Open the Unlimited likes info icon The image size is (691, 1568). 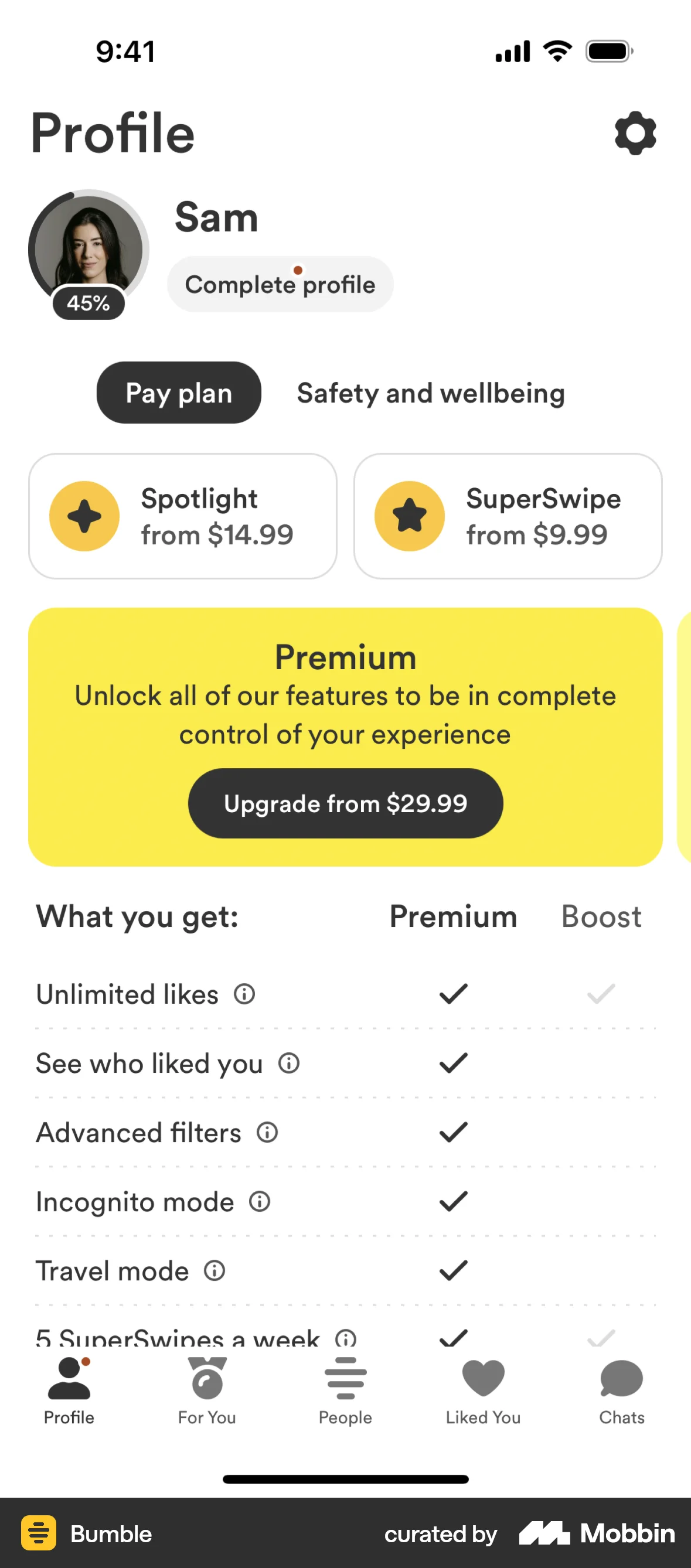244,993
